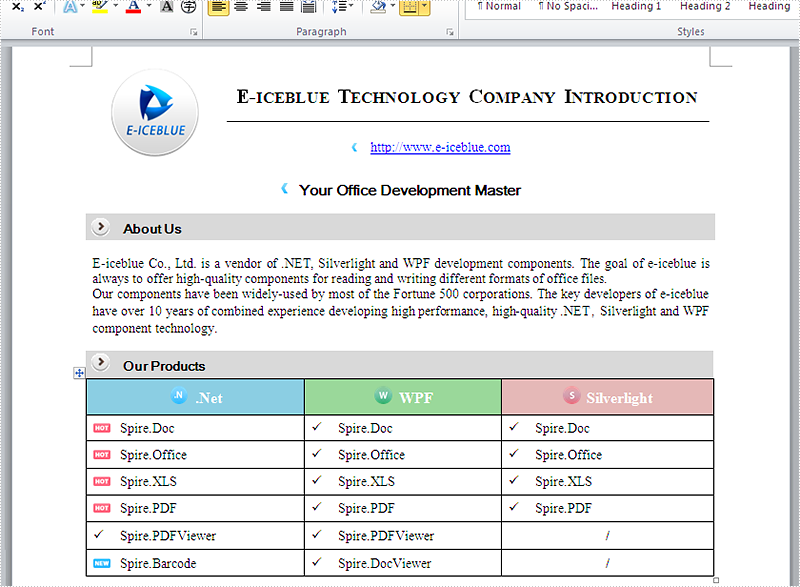Click the HOT badge beside Spire.Doc
Viewport: 800px width, 587px height.
coord(102,428)
